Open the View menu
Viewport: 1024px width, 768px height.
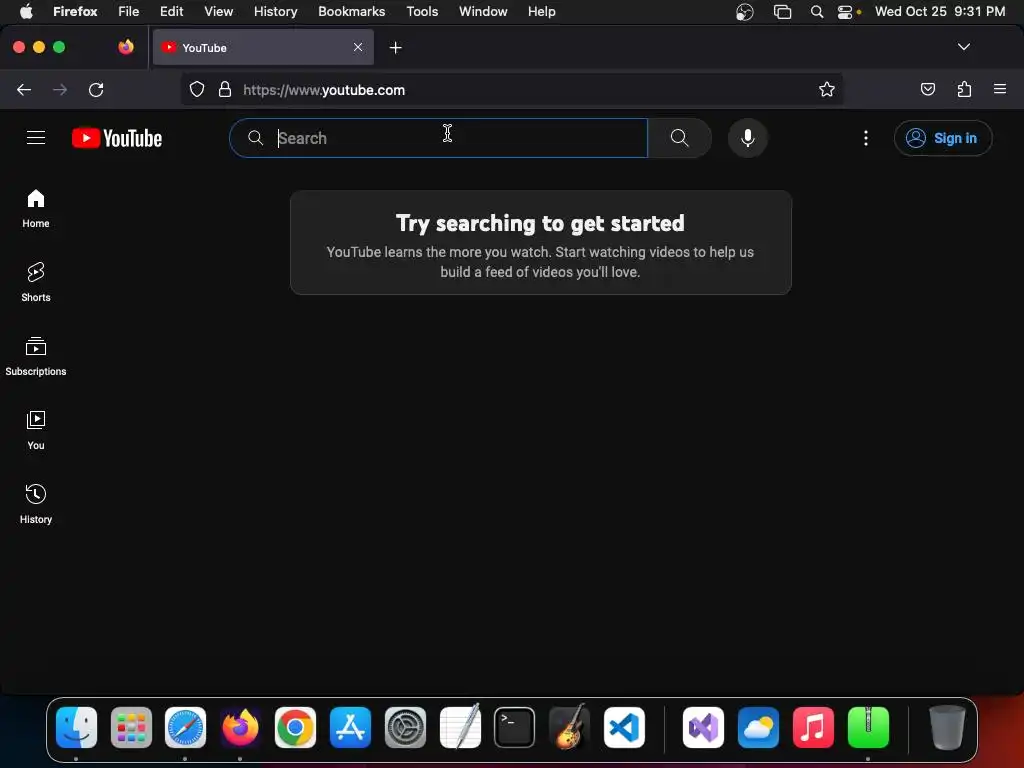pos(218,11)
